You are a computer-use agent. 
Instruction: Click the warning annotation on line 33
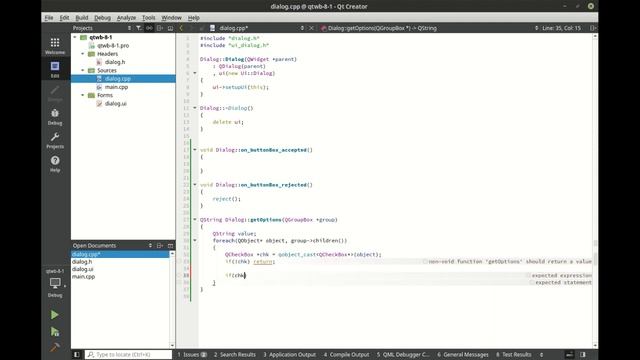(507, 261)
